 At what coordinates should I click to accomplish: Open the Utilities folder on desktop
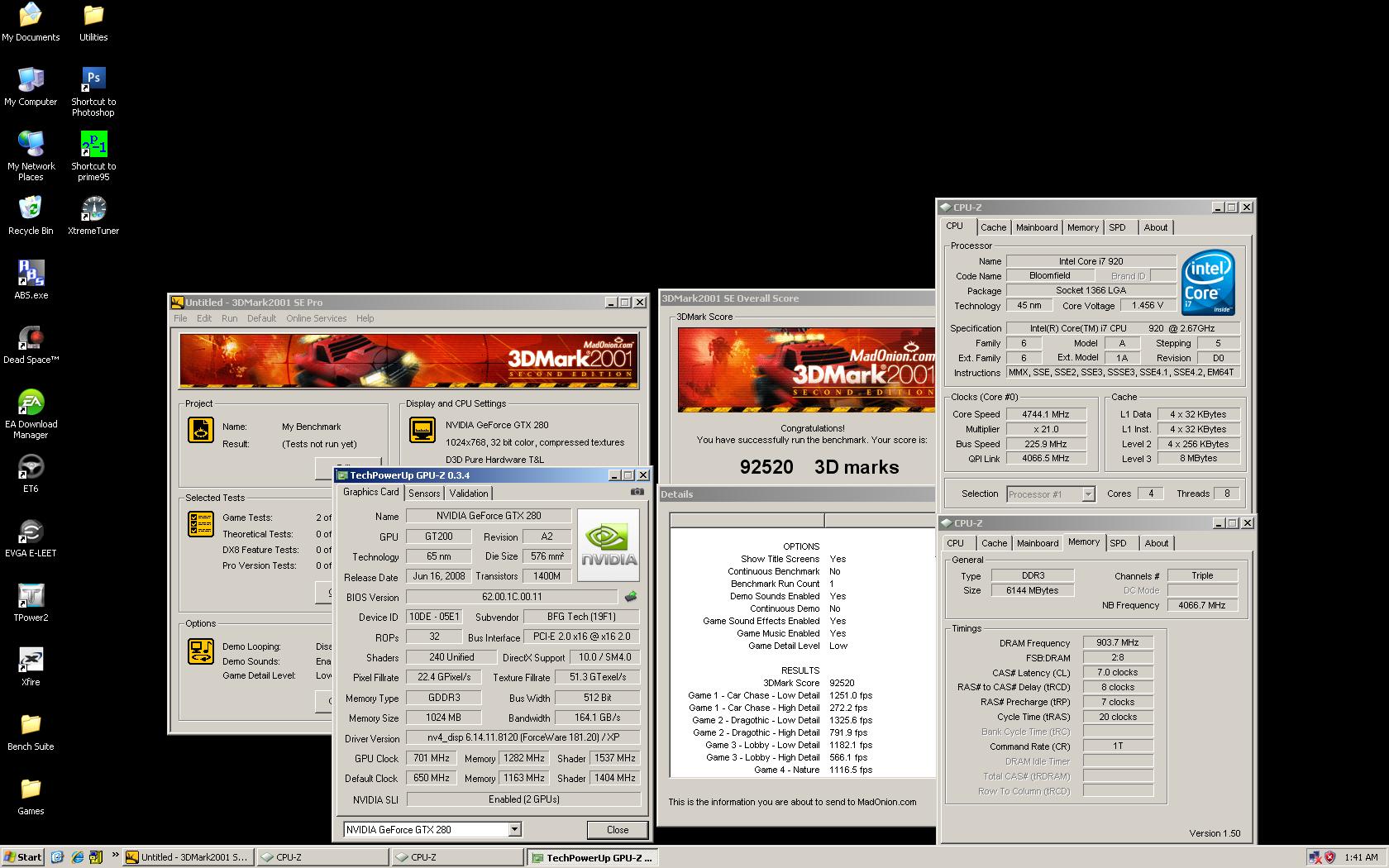(93, 22)
